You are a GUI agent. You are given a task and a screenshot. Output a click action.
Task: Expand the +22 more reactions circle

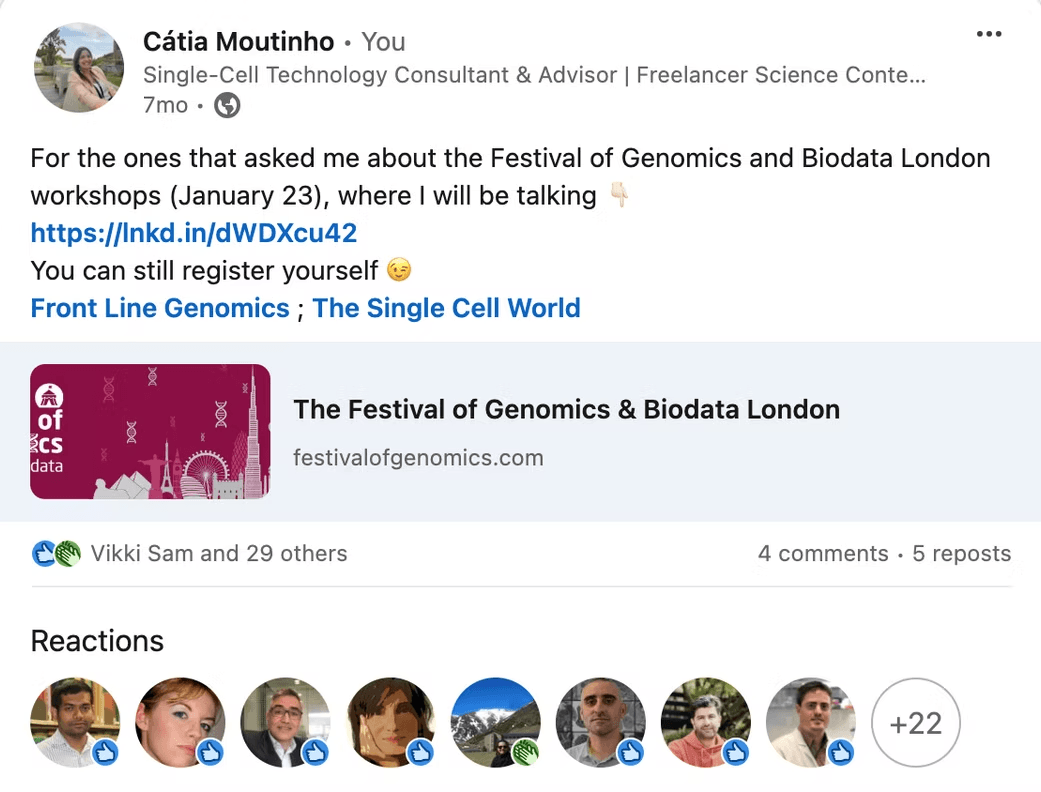click(x=915, y=722)
